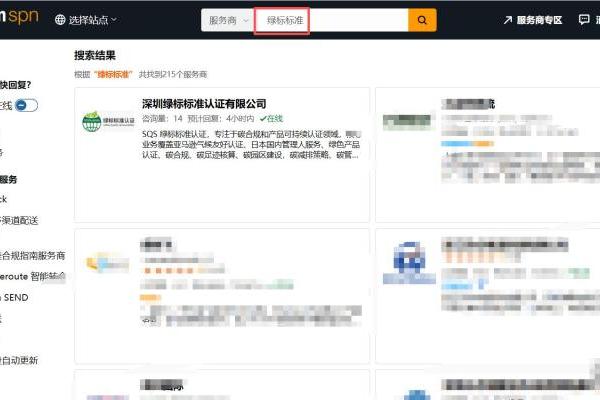Click the 预计回复: 4小时内 text
This screenshot has width=600, height=400.
click(x=221, y=119)
